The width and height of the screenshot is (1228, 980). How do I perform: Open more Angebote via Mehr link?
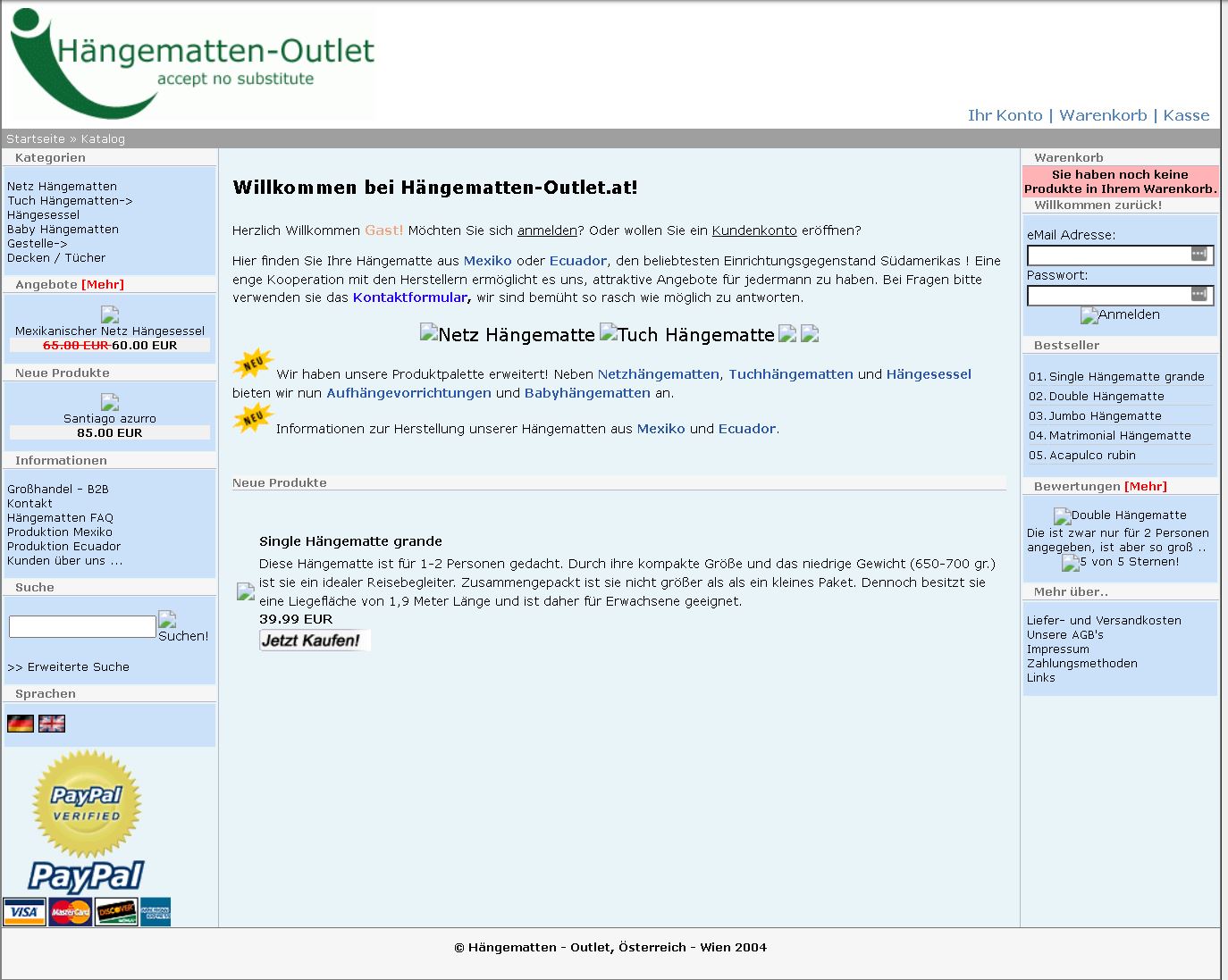pyautogui.click(x=103, y=285)
